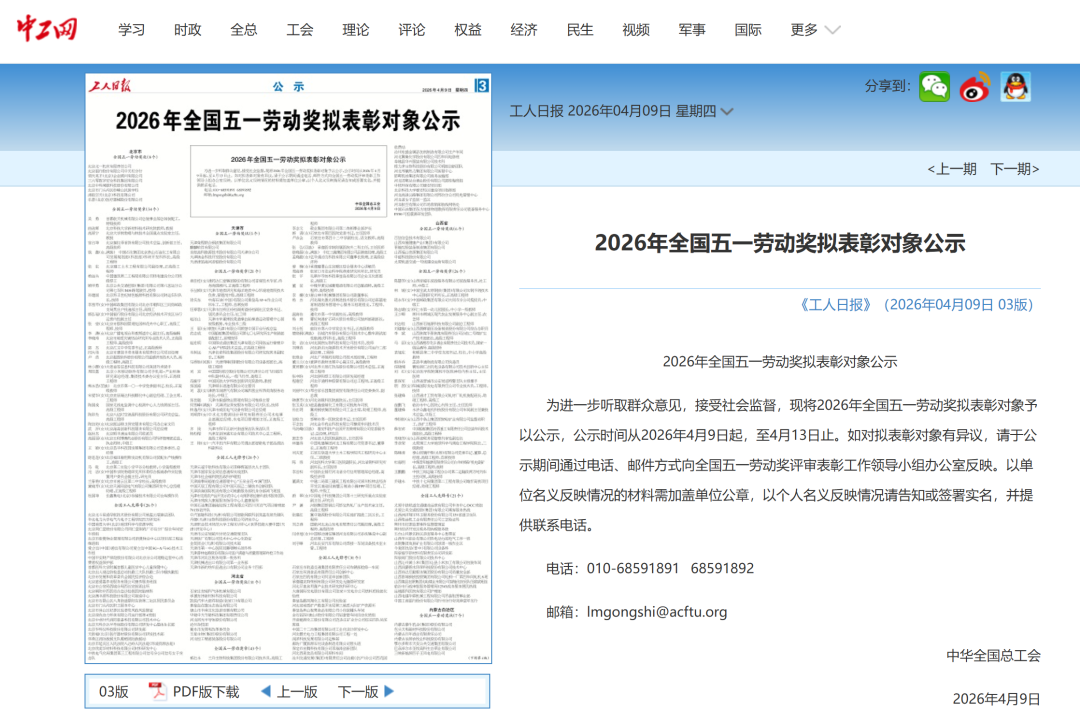Select the 军事 menu item
This screenshot has width=1080, height=724.
[x=692, y=30]
